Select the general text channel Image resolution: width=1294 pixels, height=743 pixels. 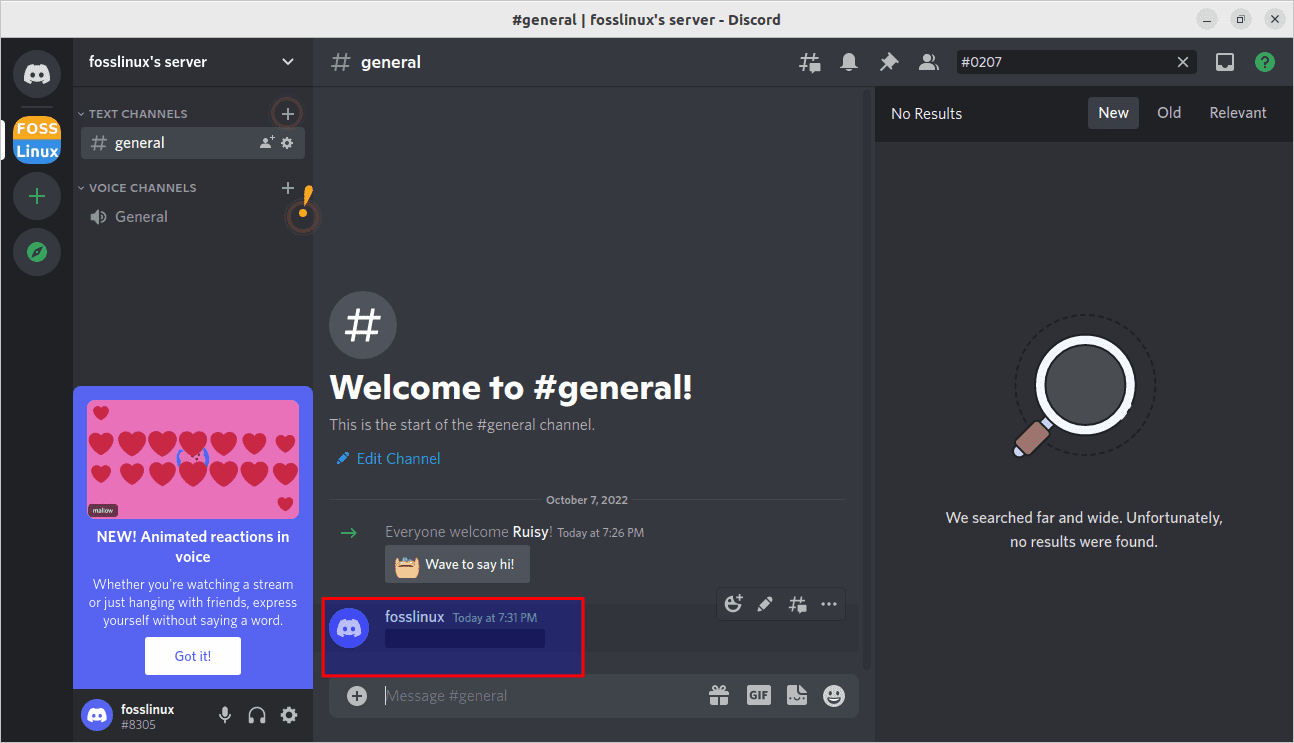pyautogui.click(x=193, y=143)
